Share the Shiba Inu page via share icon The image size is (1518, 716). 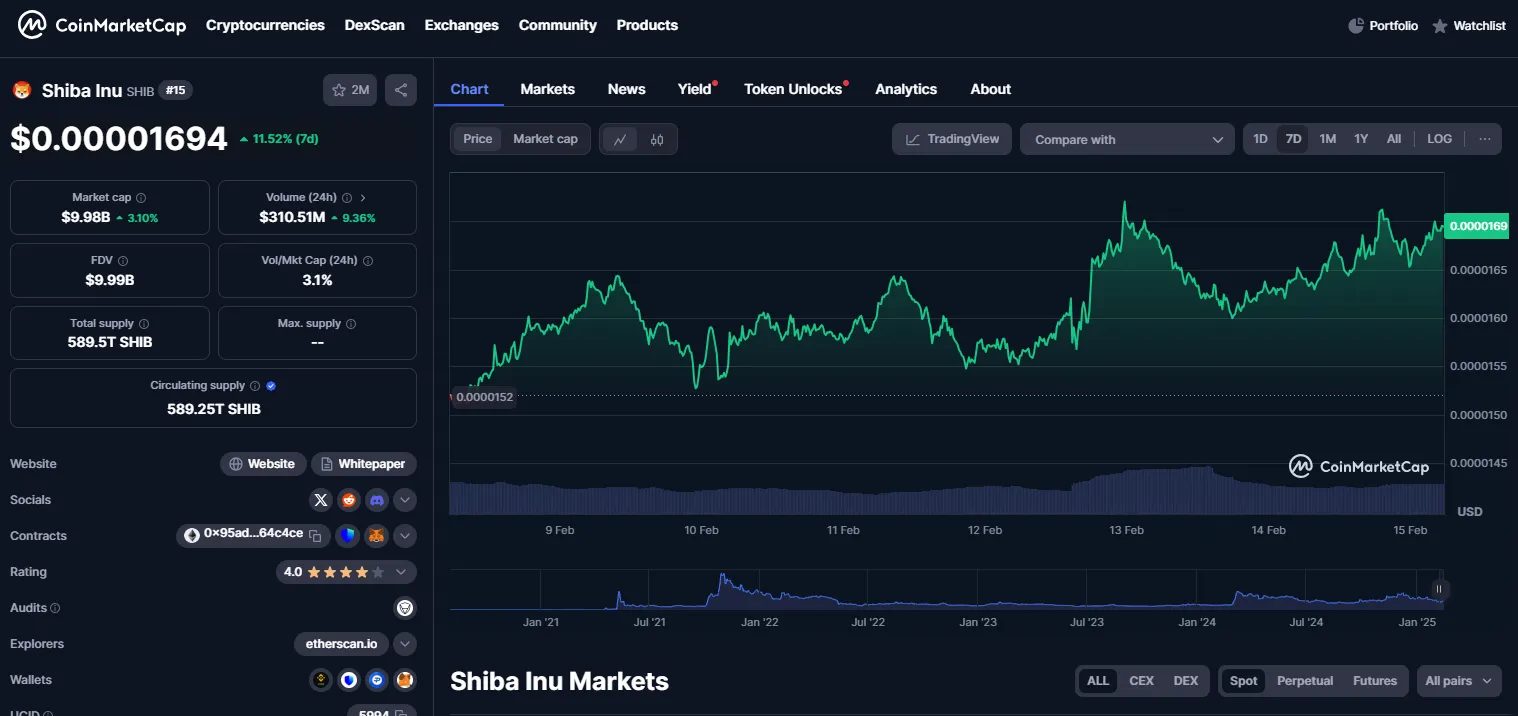[x=401, y=89]
